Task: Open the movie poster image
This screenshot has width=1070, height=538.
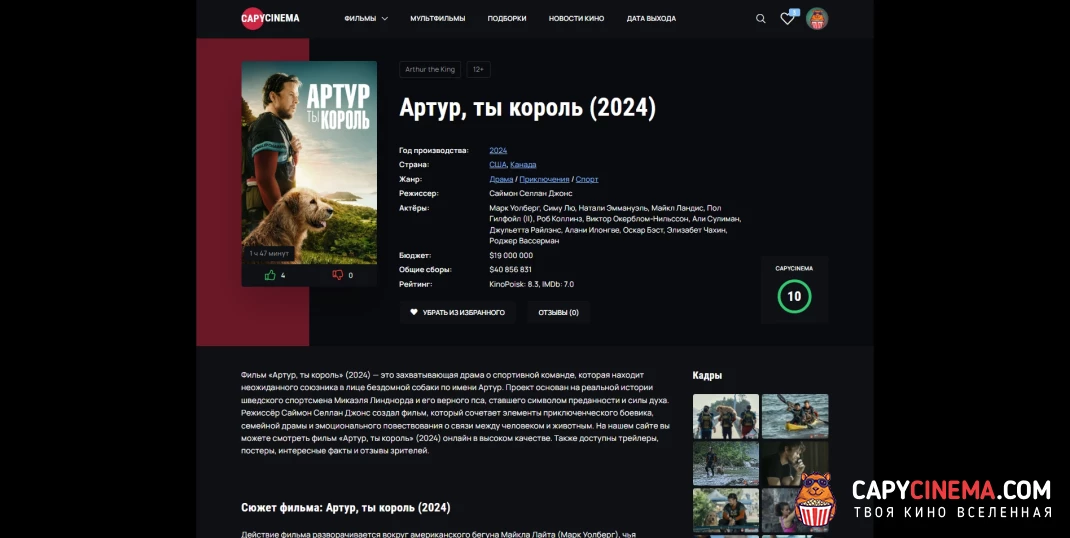Action: [309, 162]
